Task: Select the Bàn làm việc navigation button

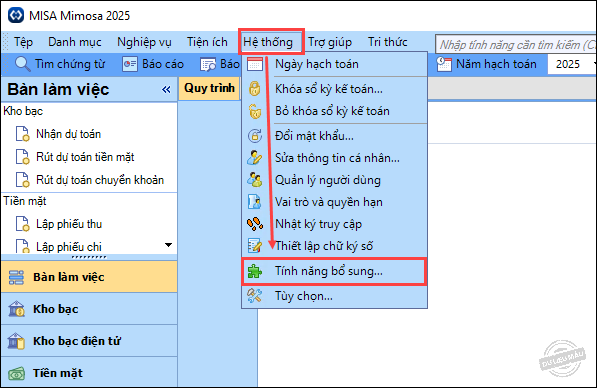Action: (x=89, y=277)
